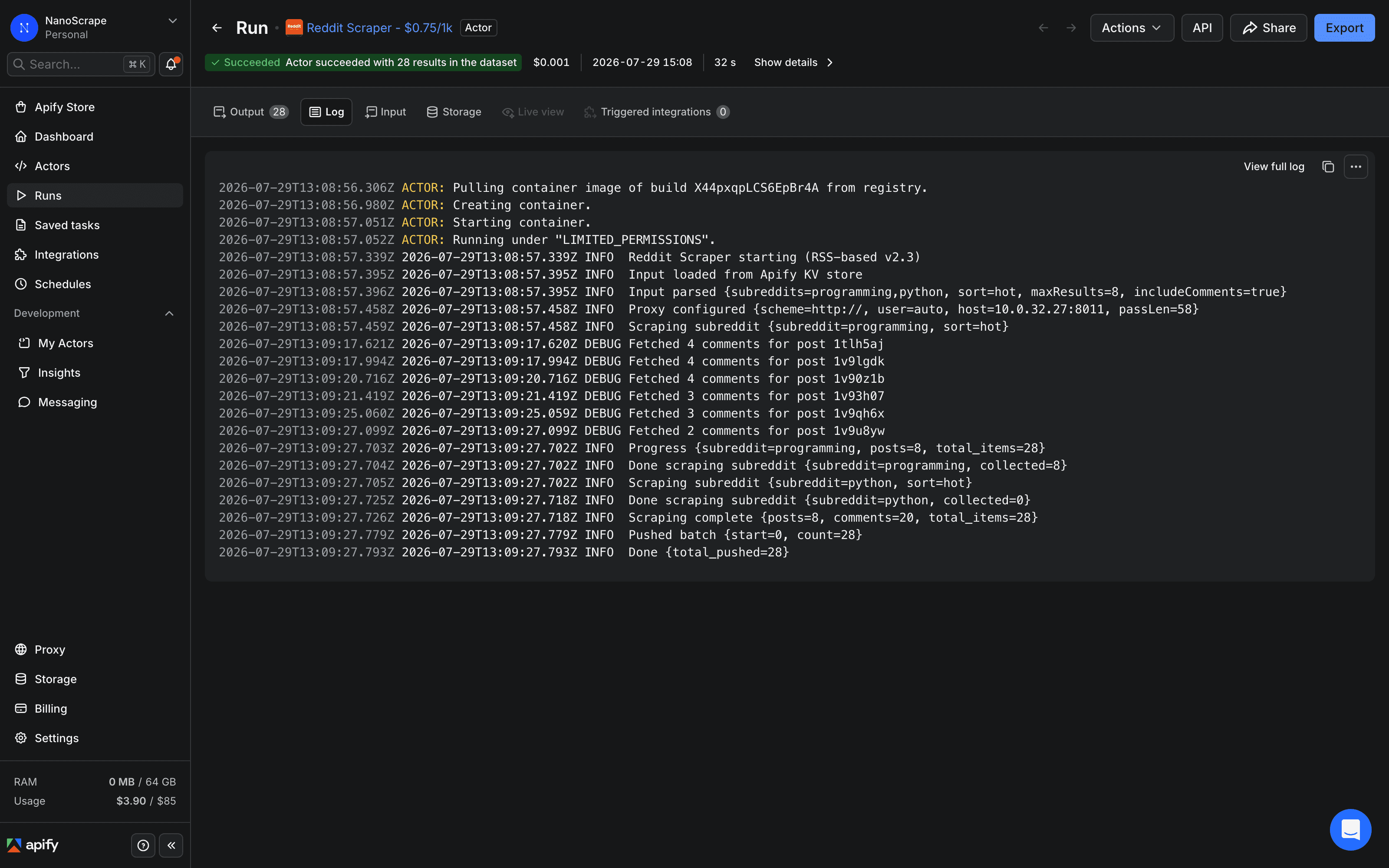Open Storage in the sidebar
The width and height of the screenshot is (1389, 868).
95,679
